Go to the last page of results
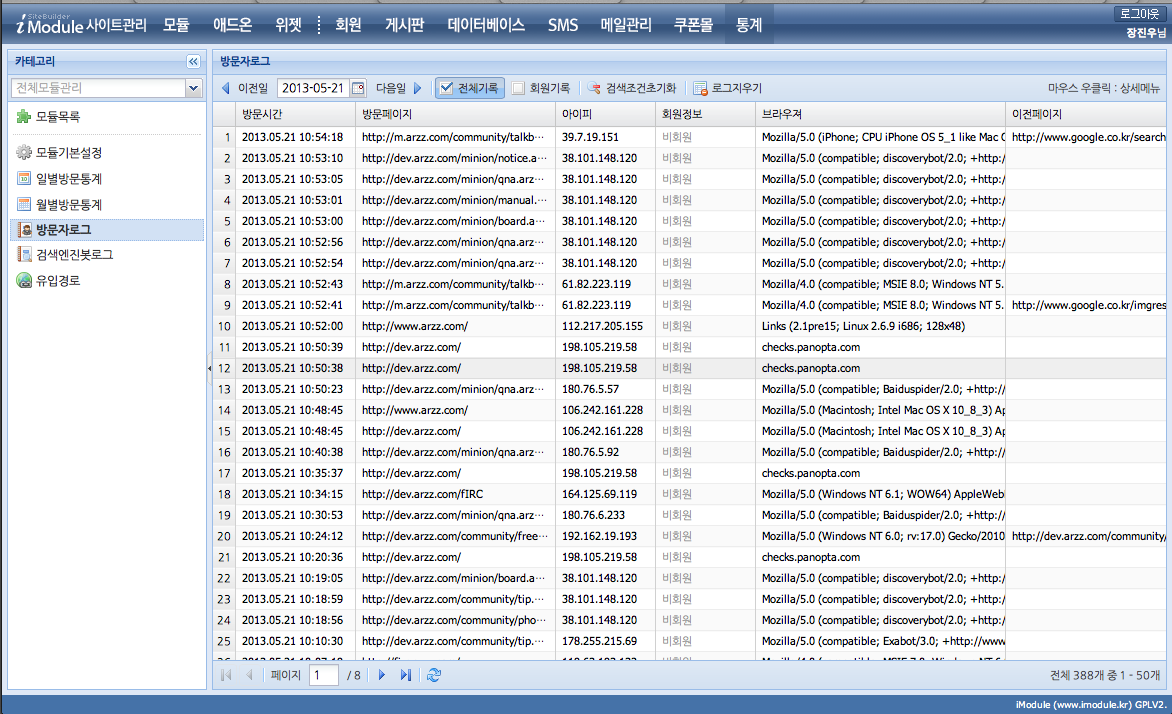The width and height of the screenshot is (1172, 714). 405,675
